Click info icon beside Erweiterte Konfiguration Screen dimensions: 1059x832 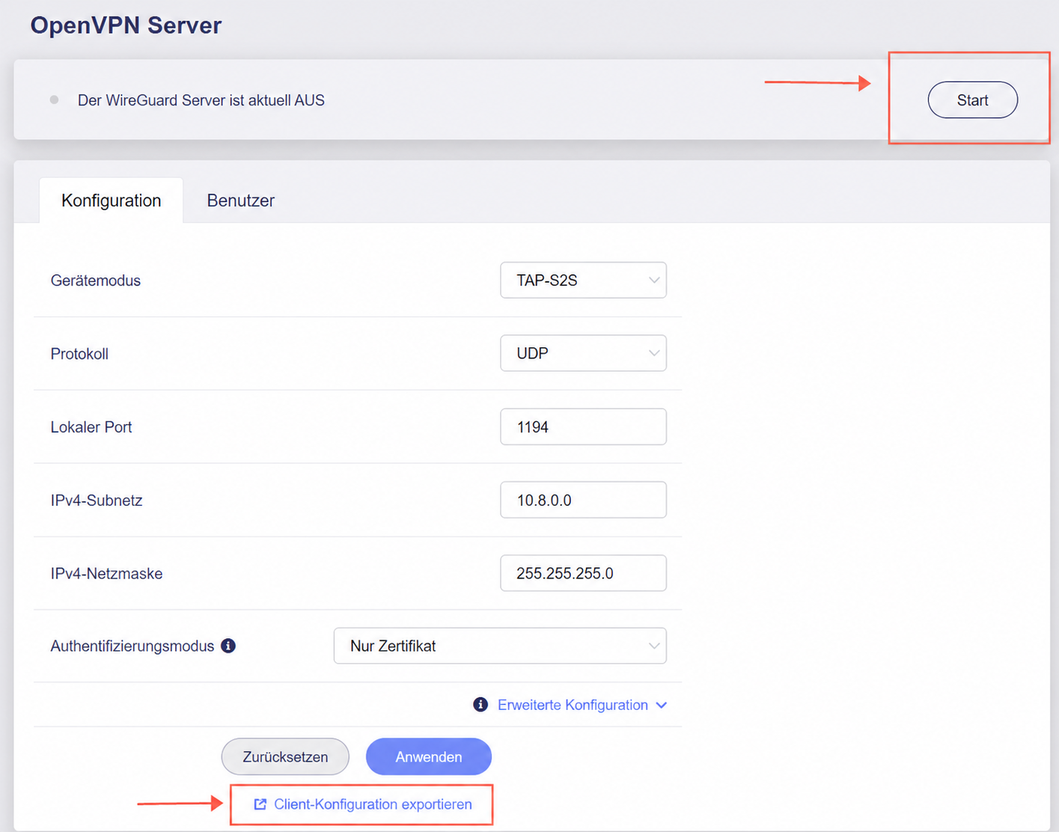(x=480, y=705)
